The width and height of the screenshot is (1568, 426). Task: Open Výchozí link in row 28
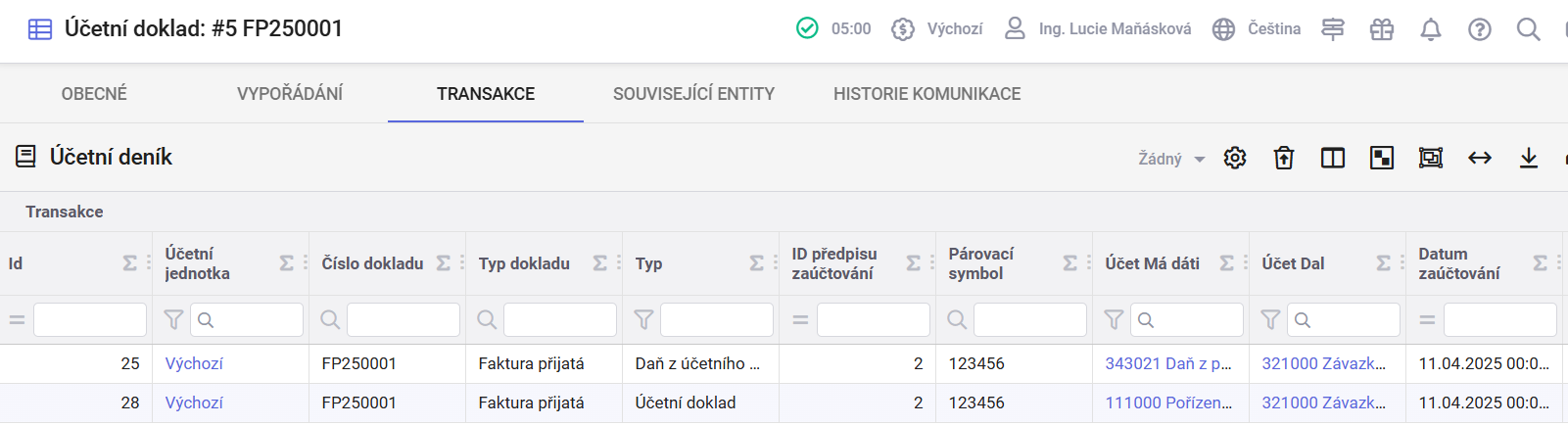(x=194, y=402)
